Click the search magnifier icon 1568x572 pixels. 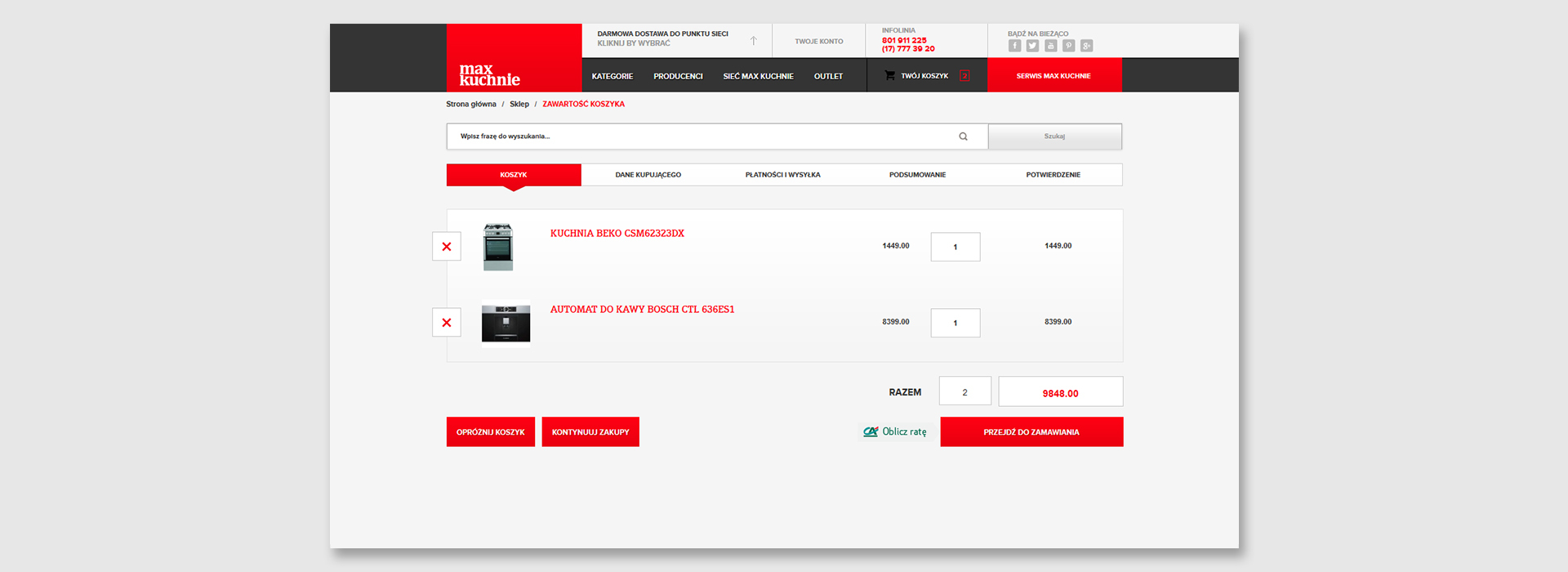(x=963, y=136)
